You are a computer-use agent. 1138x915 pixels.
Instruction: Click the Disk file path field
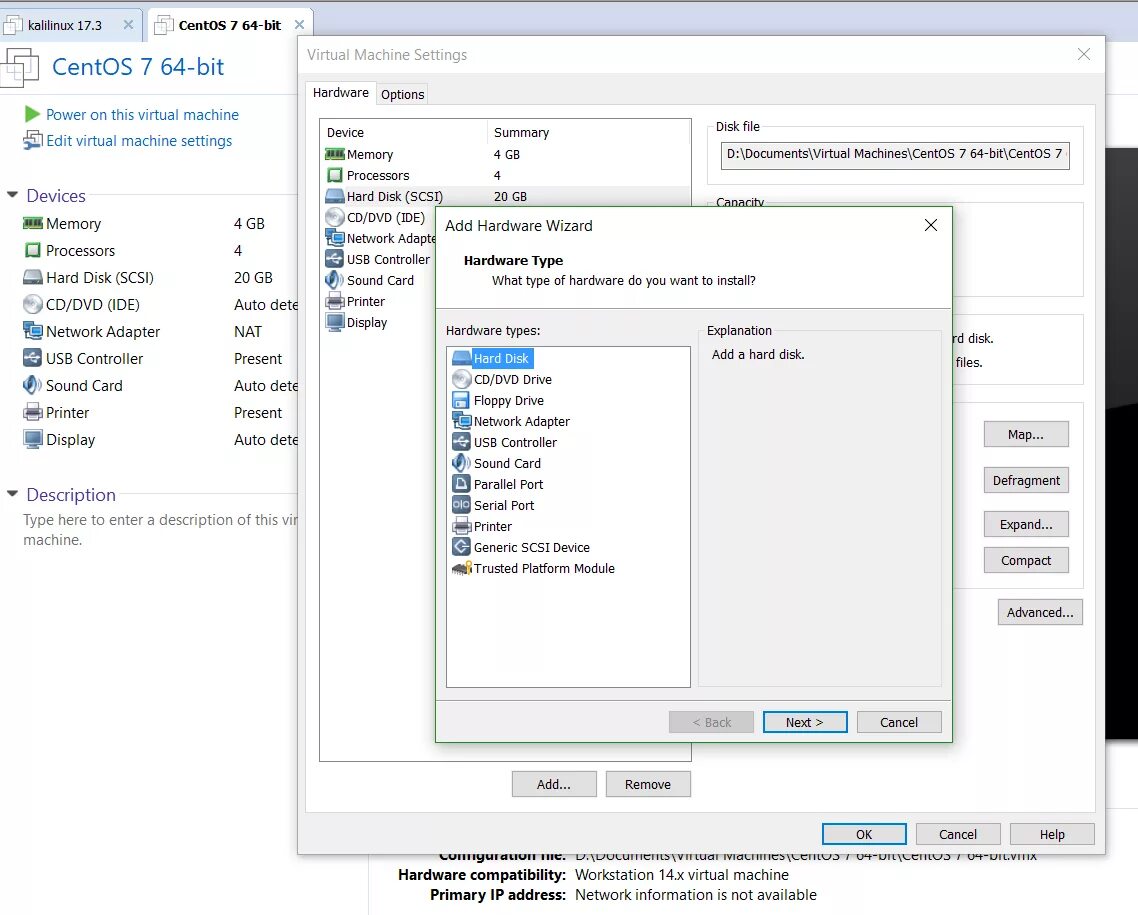pyautogui.click(x=895, y=155)
